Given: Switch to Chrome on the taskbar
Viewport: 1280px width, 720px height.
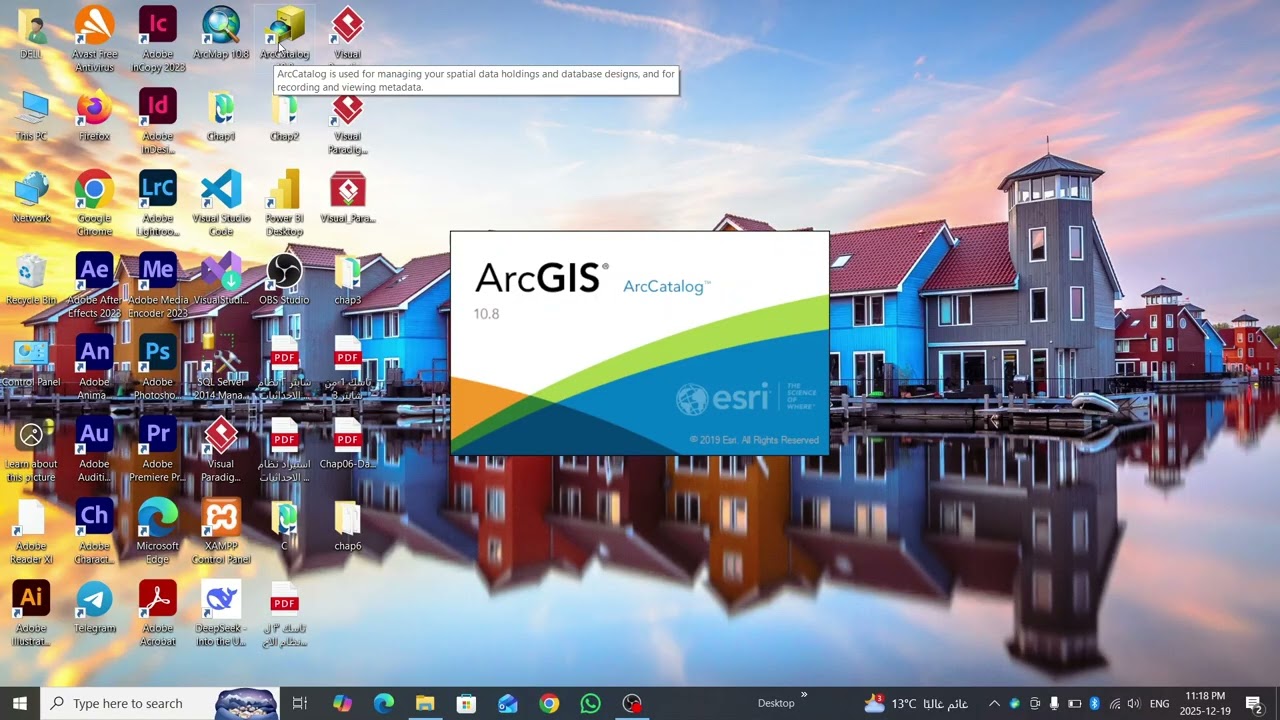Looking at the screenshot, I should pos(549,703).
